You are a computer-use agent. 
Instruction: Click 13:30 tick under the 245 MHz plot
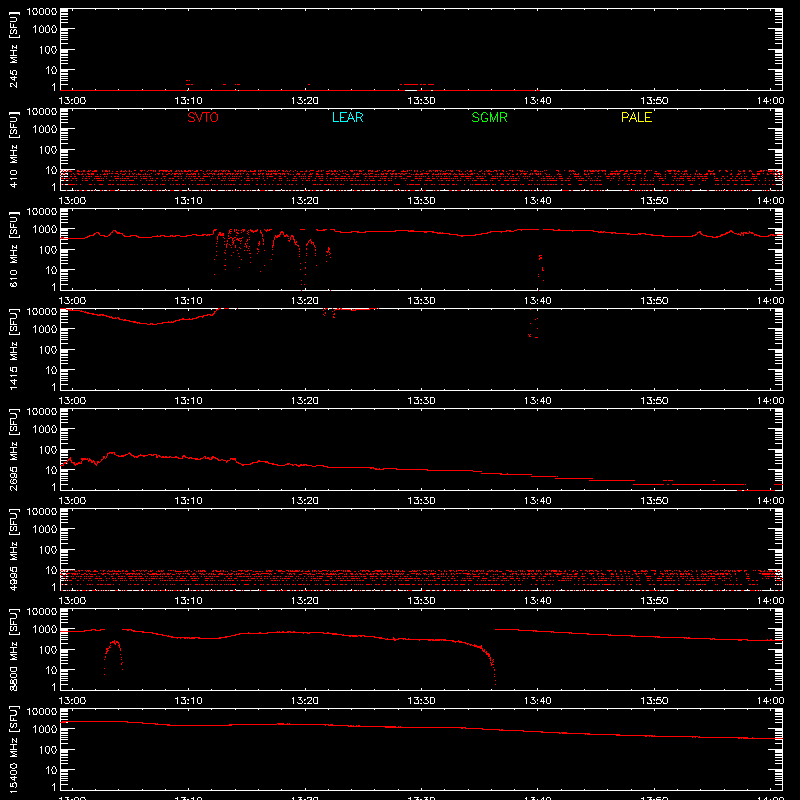(x=421, y=101)
